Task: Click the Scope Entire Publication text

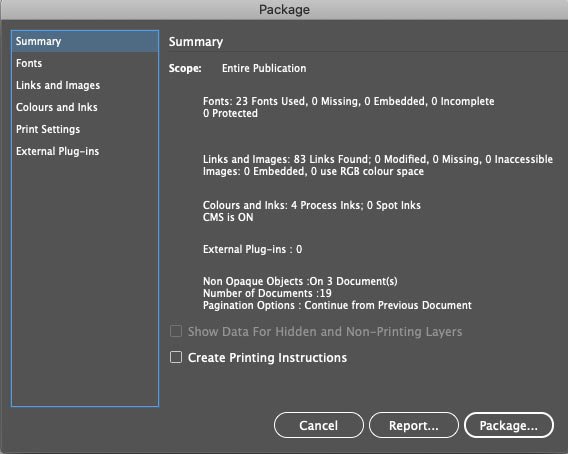Action: pos(237,68)
